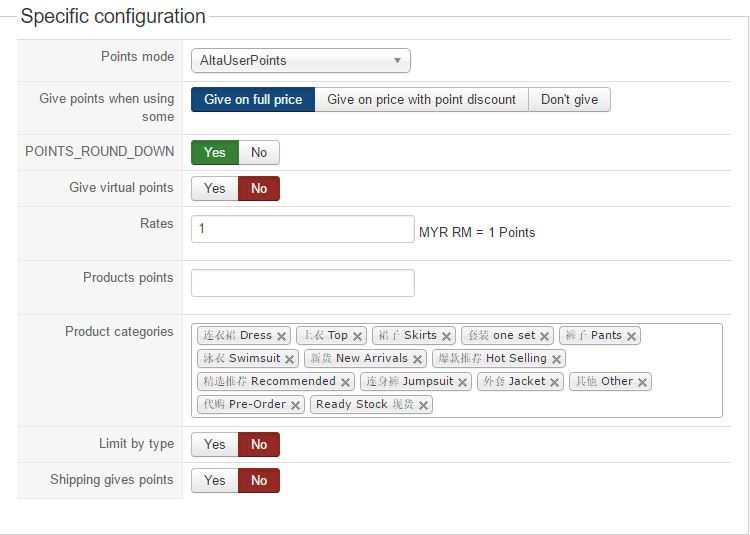Viewport: 750px width, 535px height.
Task: Remove the Dress category tag
Action: click(x=282, y=336)
